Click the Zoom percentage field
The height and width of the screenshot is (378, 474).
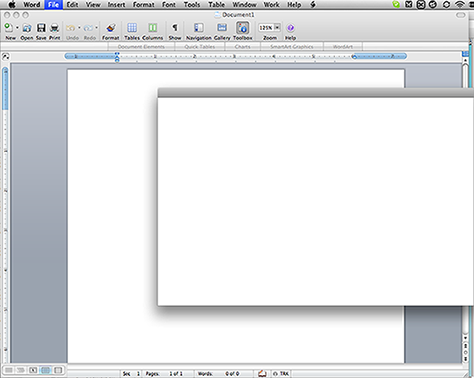pos(266,28)
